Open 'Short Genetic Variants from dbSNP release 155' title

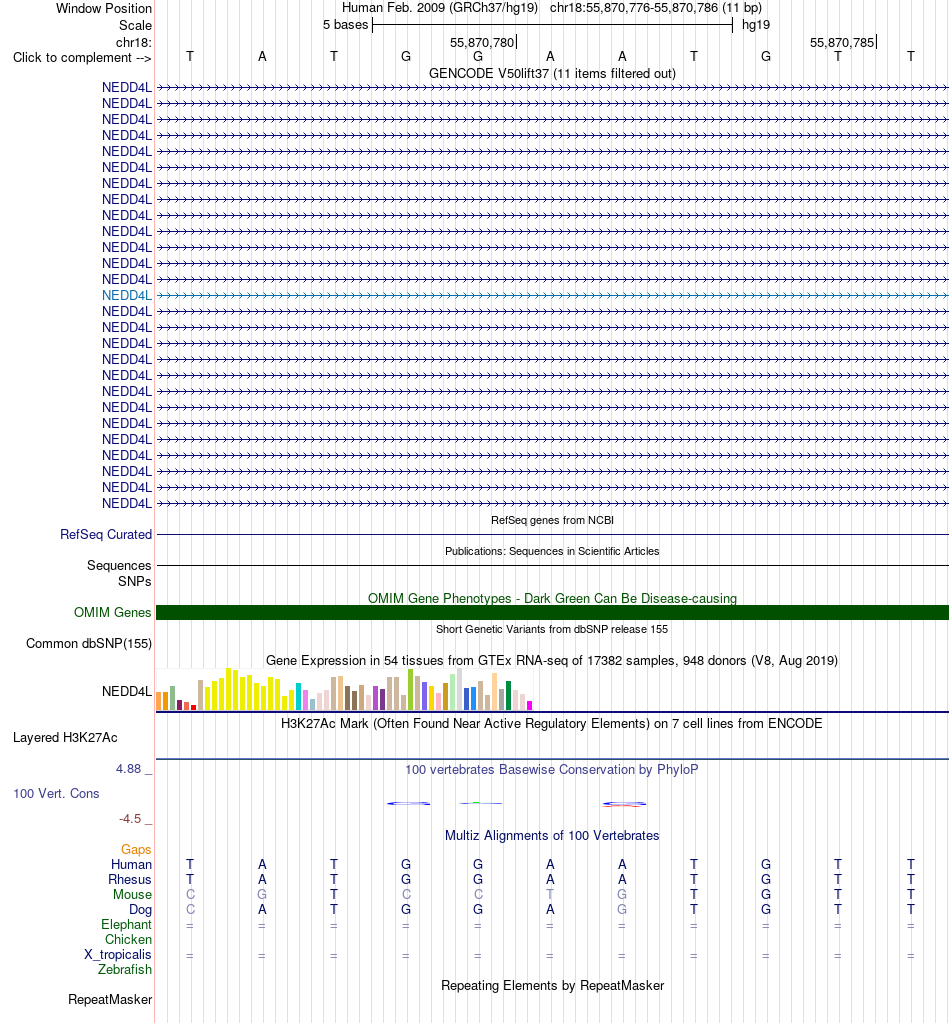[552, 630]
